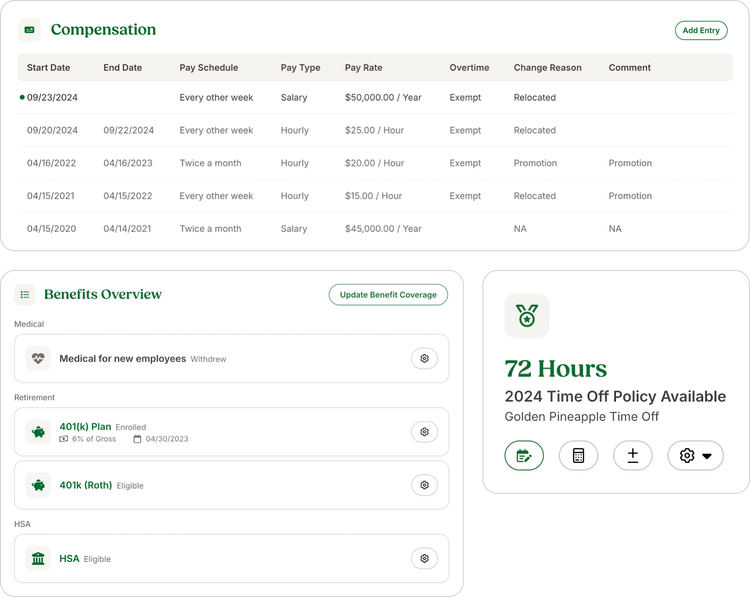Screen dimensions: 750x597
Task: Click the time off award medal icon
Action: (526, 316)
